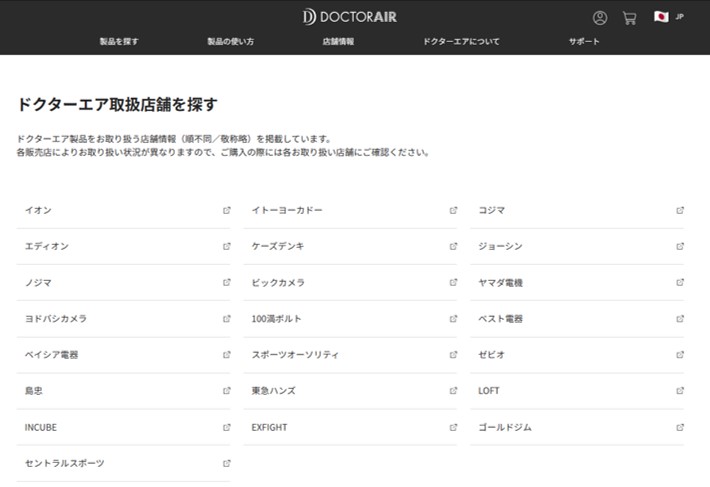Open the JP language selector
710x487 pixels.
pyautogui.click(x=679, y=17)
